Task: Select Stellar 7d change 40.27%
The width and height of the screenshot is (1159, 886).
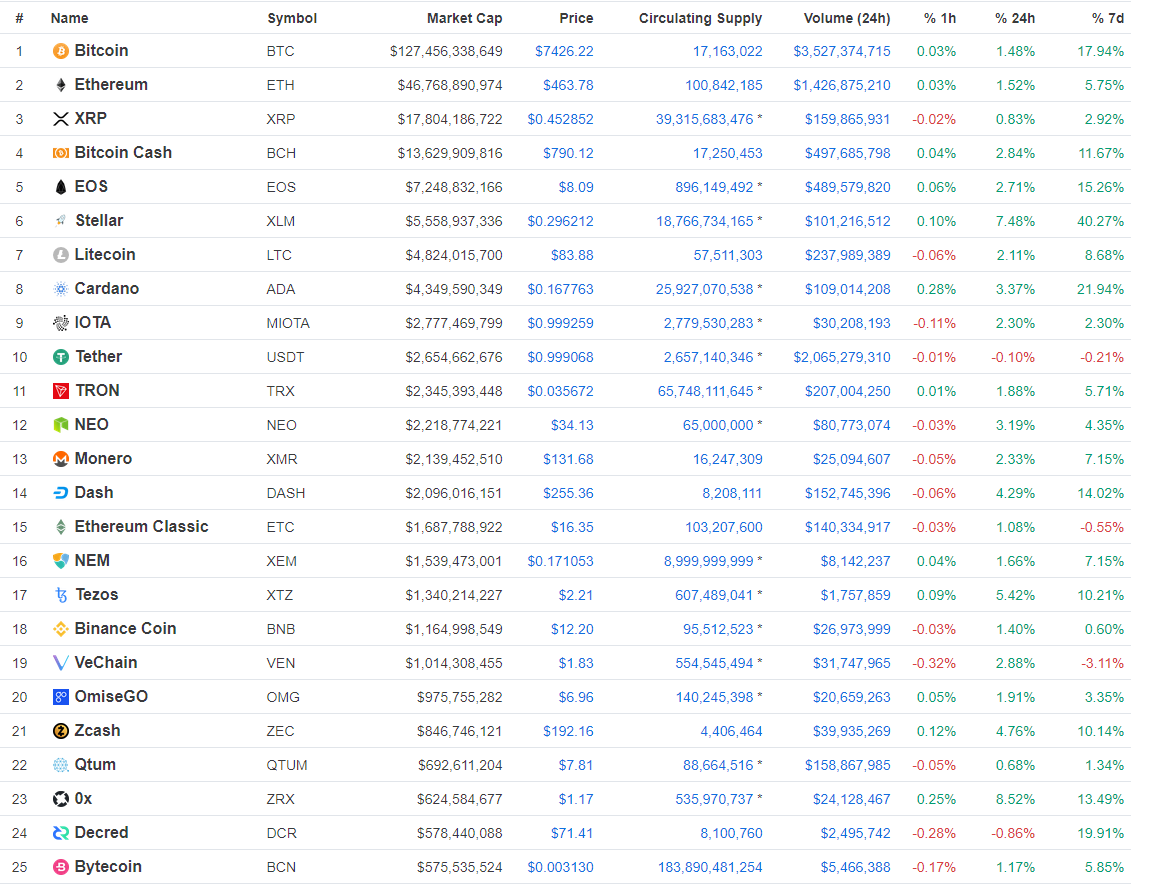Action: click(1101, 222)
